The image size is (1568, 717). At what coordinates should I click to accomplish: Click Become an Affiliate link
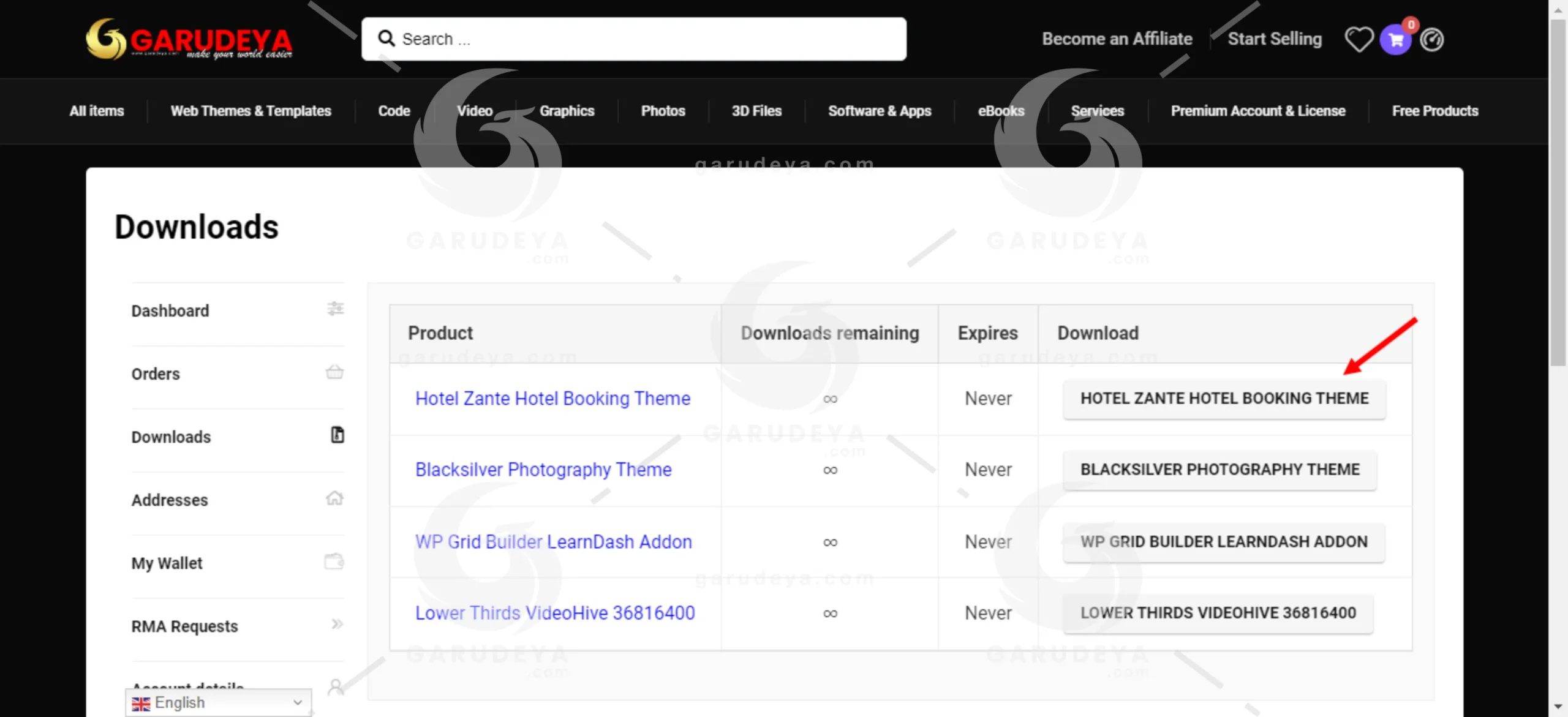[1117, 39]
